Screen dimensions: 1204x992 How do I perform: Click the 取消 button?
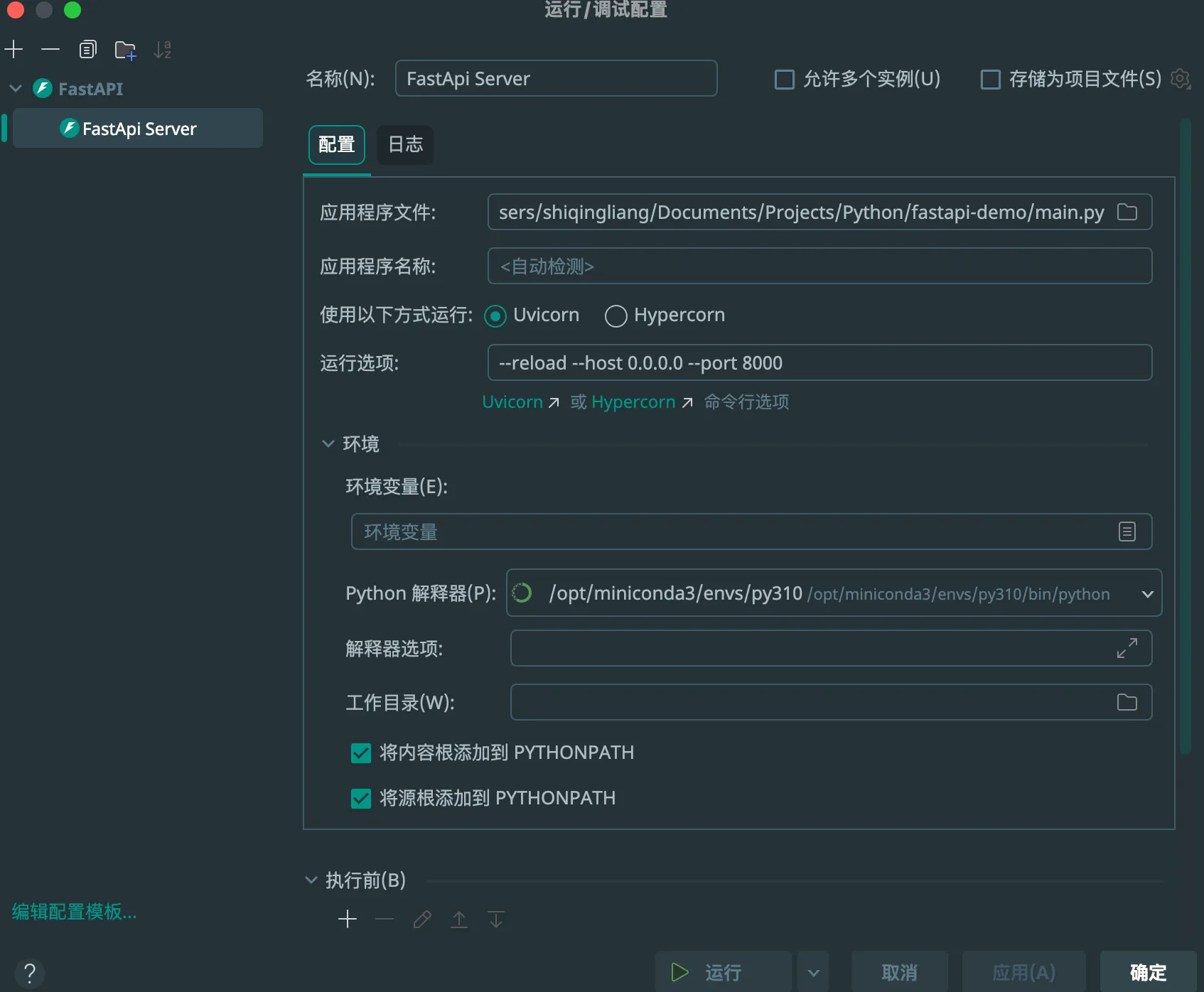pyautogui.click(x=900, y=972)
